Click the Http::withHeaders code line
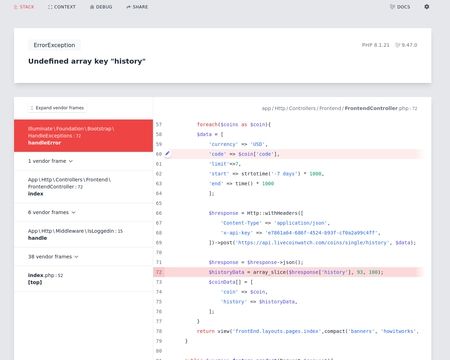 (256, 213)
